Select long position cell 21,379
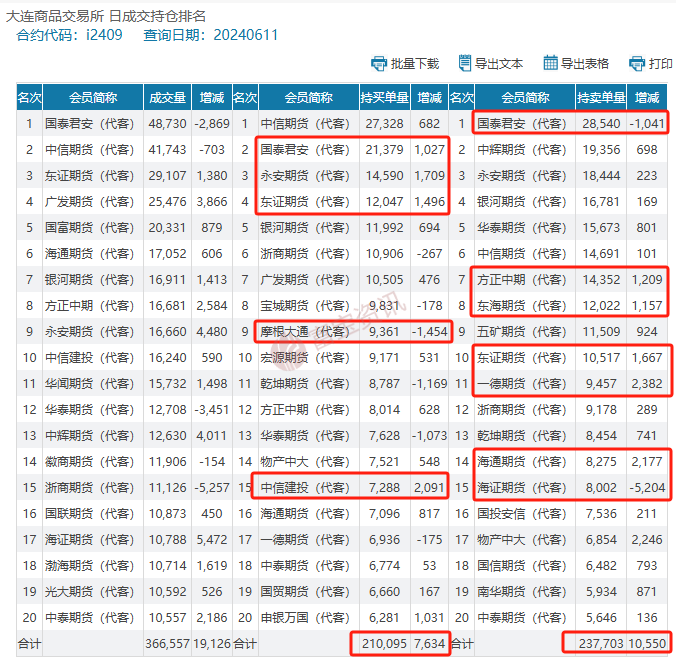The height and width of the screenshot is (661, 676). pyautogui.click(x=385, y=150)
